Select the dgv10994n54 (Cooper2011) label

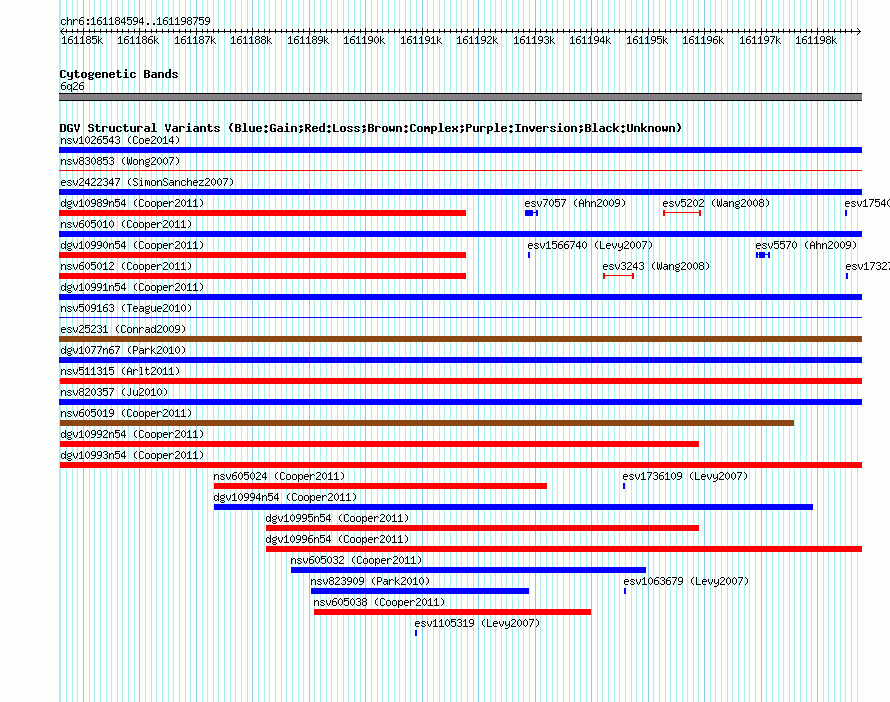coord(285,497)
